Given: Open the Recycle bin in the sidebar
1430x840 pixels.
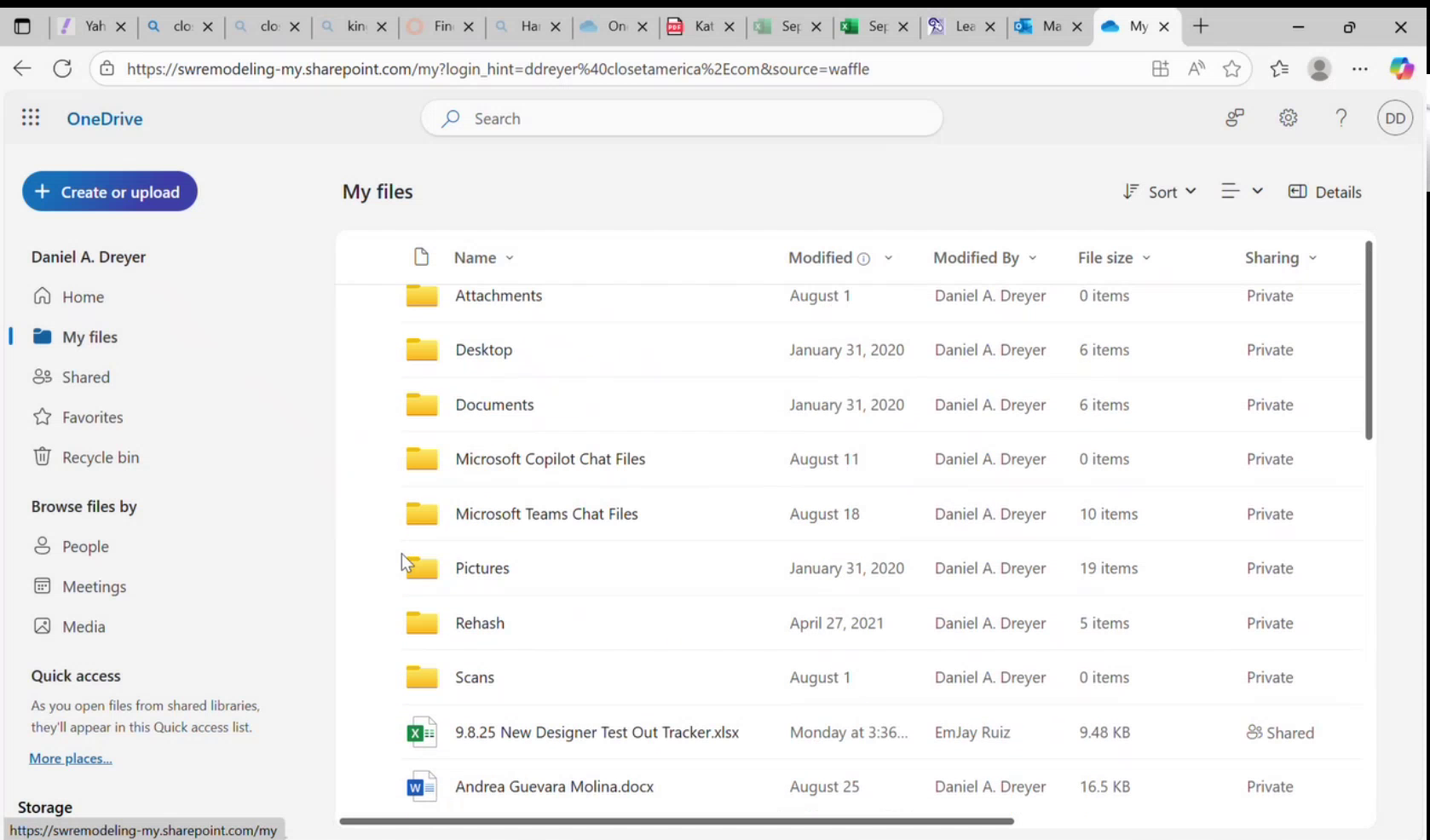Looking at the screenshot, I should tap(101, 457).
